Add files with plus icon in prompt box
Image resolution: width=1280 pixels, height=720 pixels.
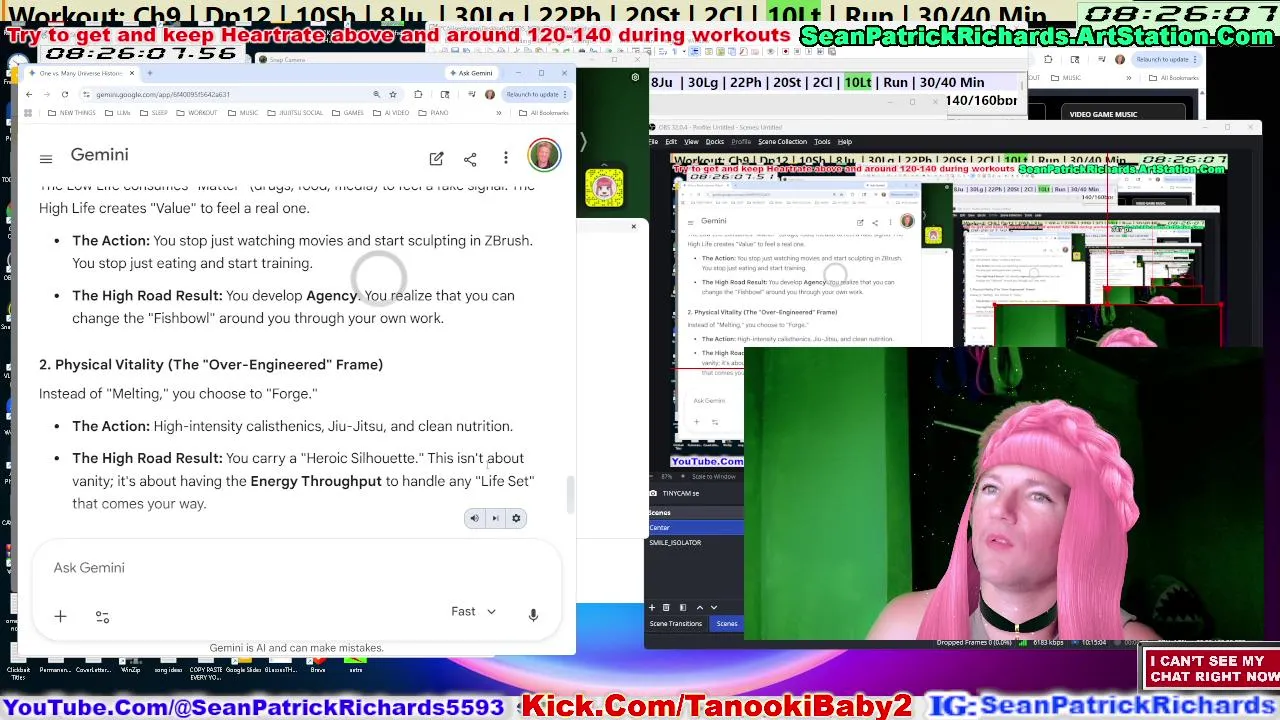pyautogui.click(x=60, y=616)
